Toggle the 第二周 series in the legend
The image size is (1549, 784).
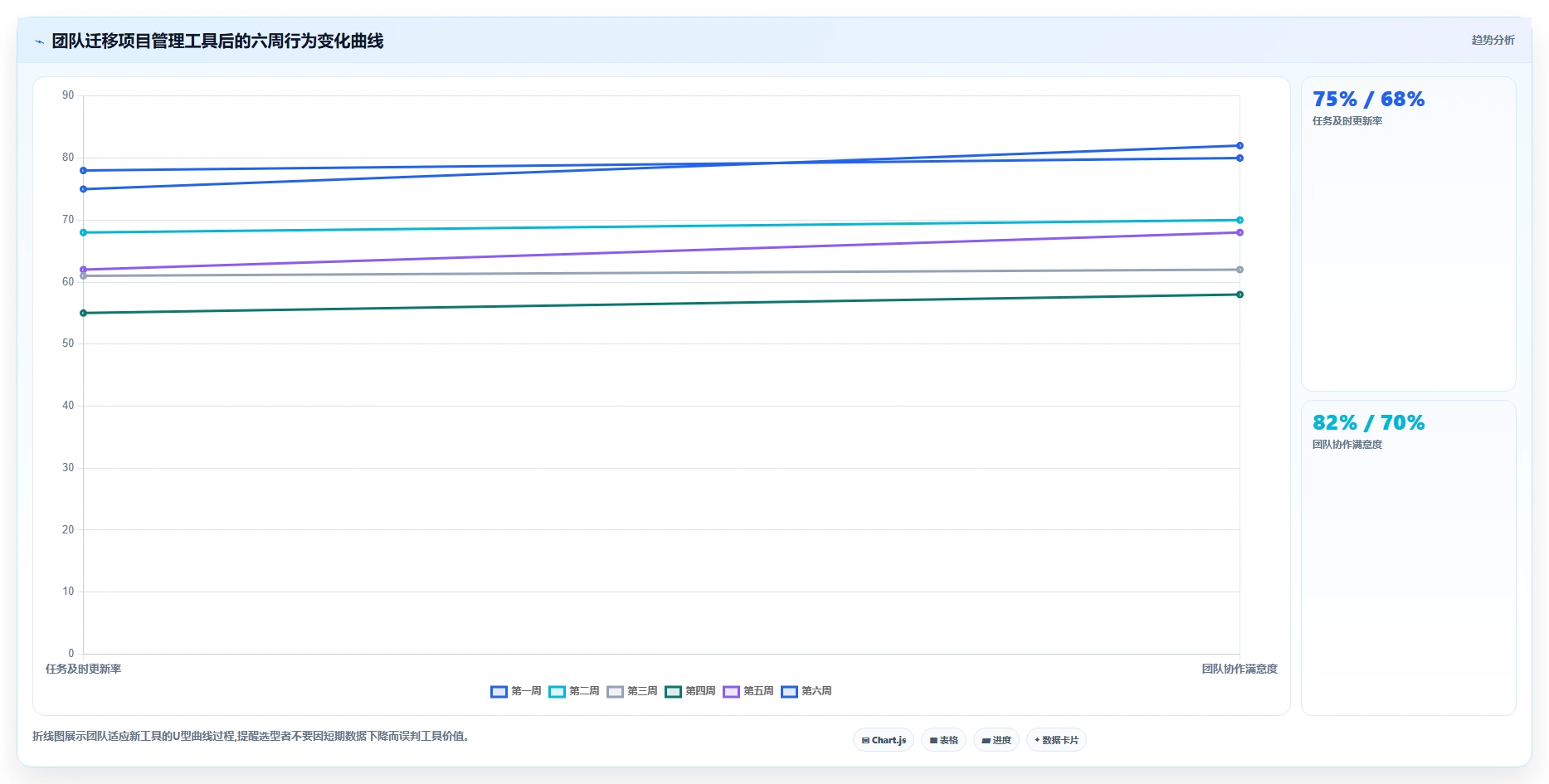pyautogui.click(x=574, y=691)
